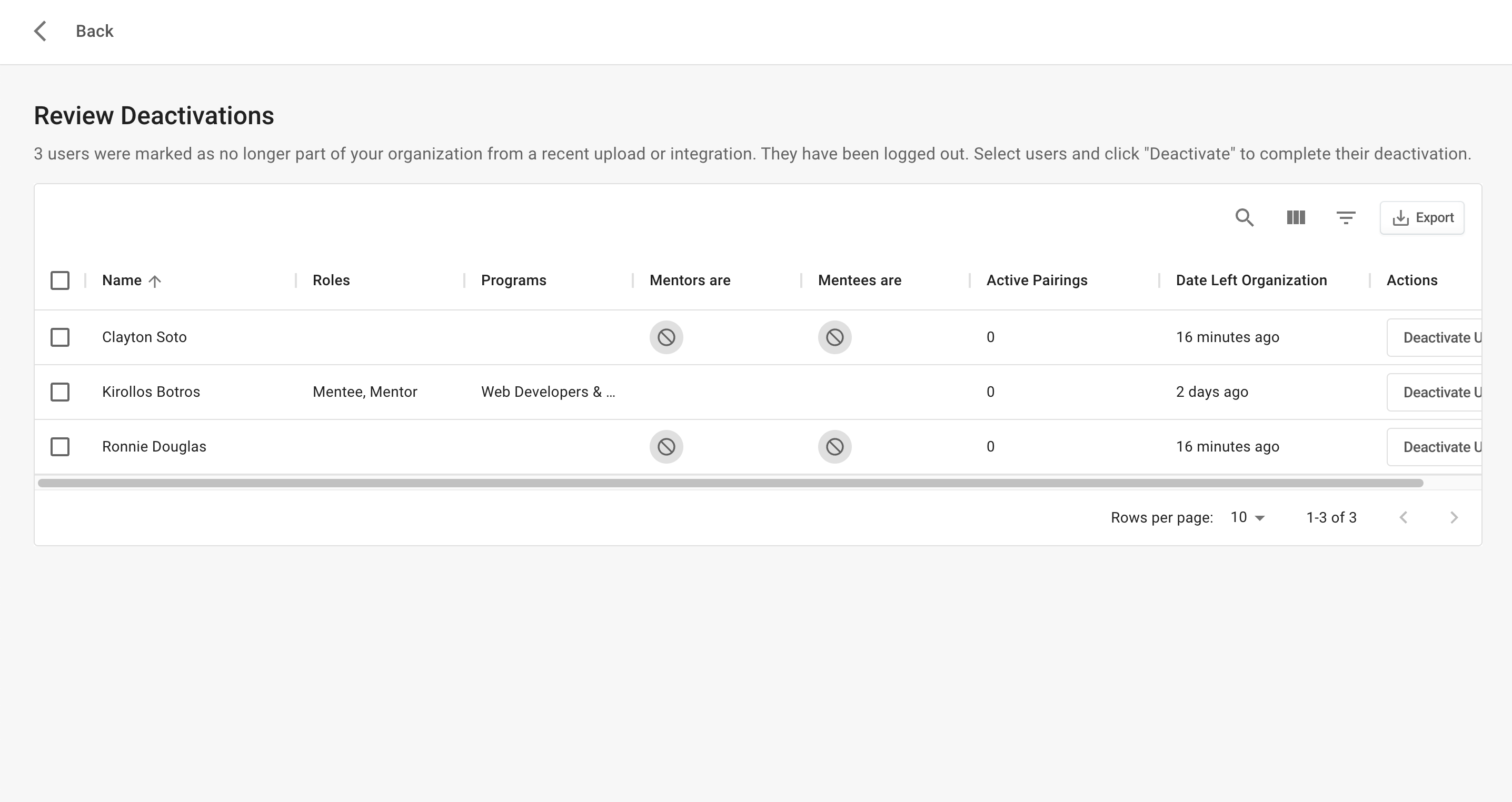
Task: Click the back arrow icon
Action: coord(40,31)
